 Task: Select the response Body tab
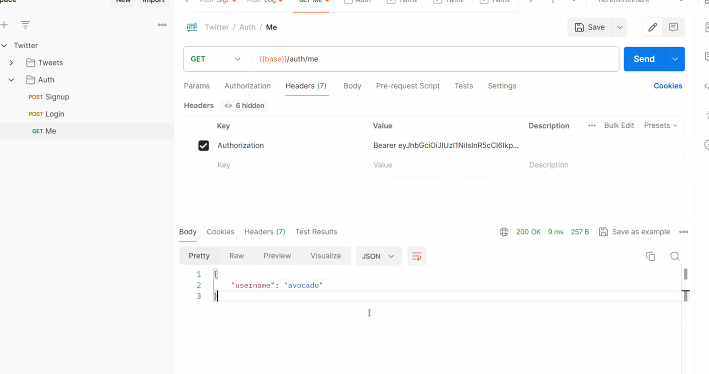[x=188, y=232]
